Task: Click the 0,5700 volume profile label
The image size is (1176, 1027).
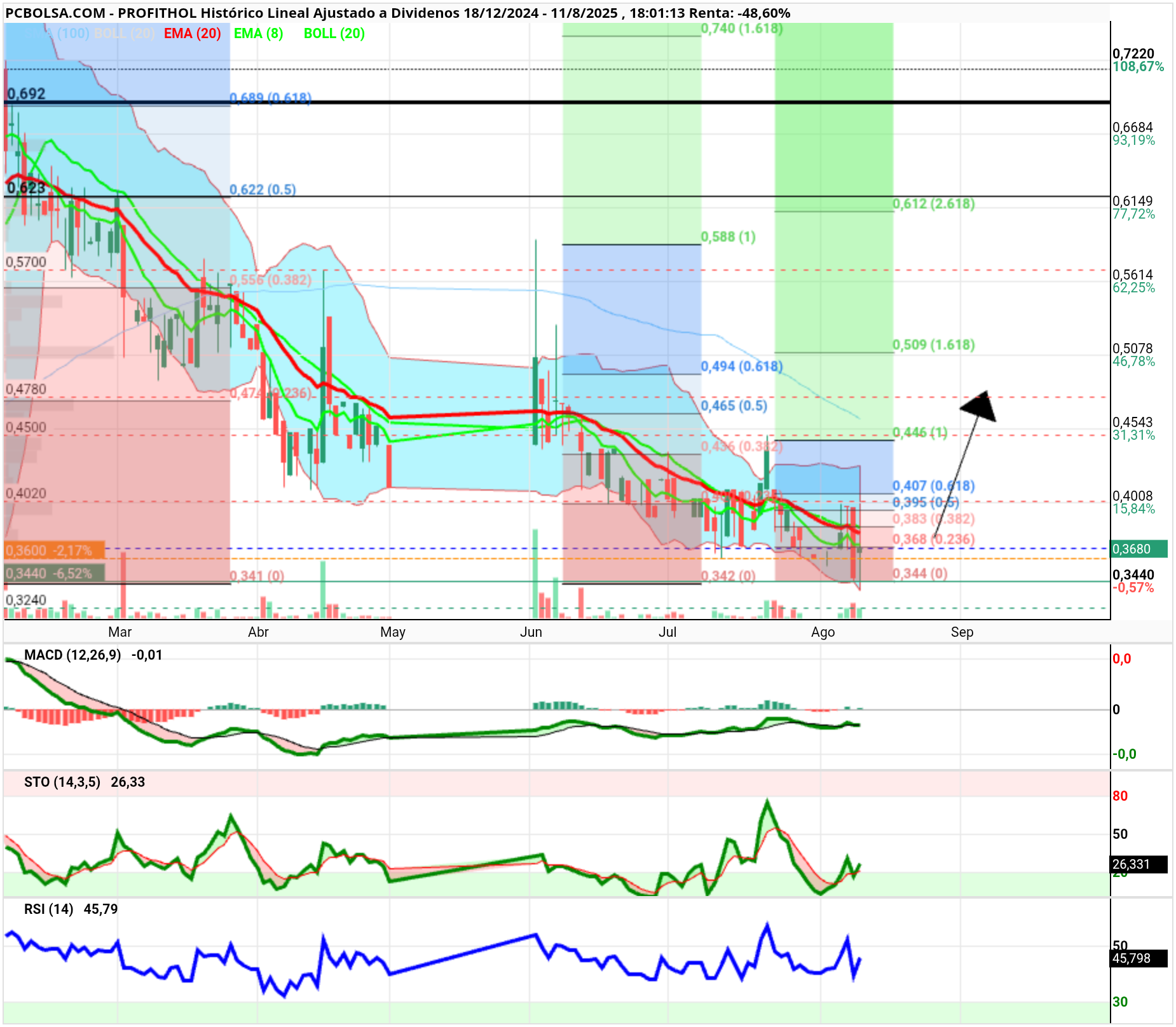Action: [26, 262]
